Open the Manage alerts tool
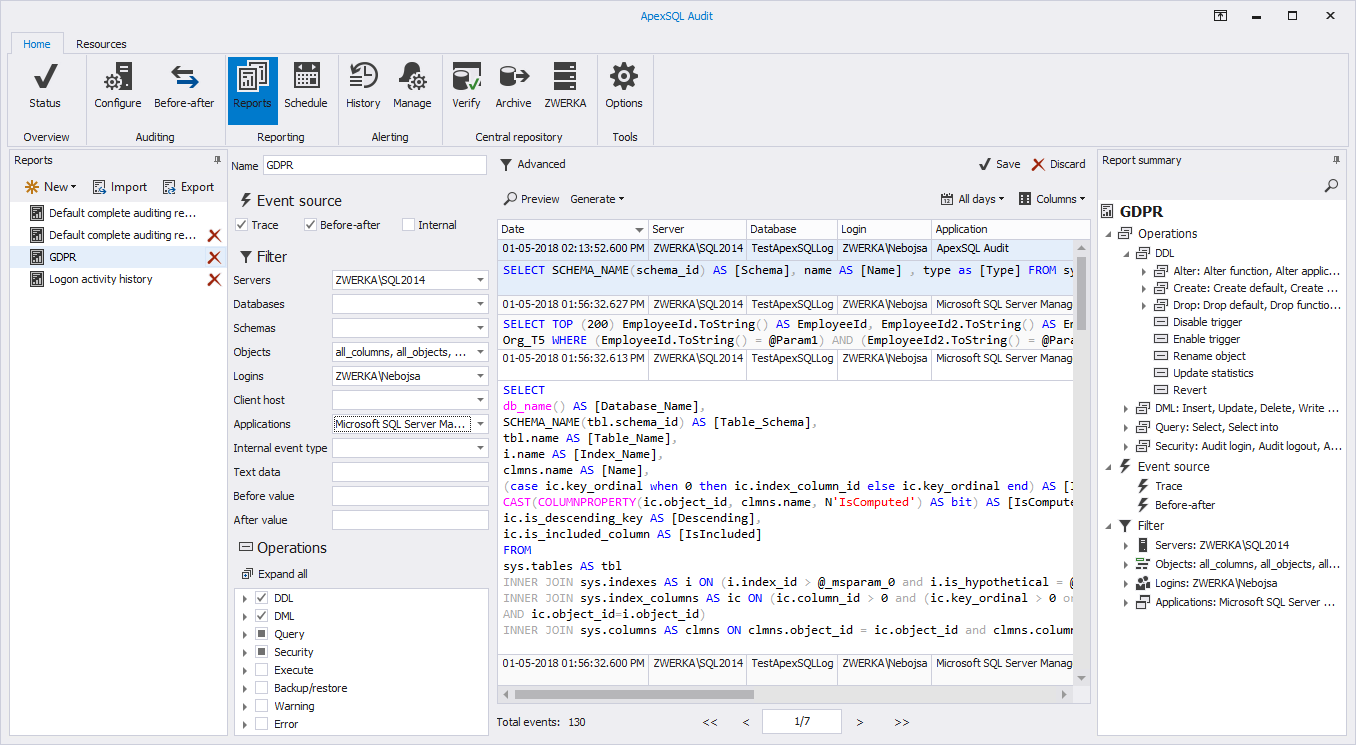 412,85
